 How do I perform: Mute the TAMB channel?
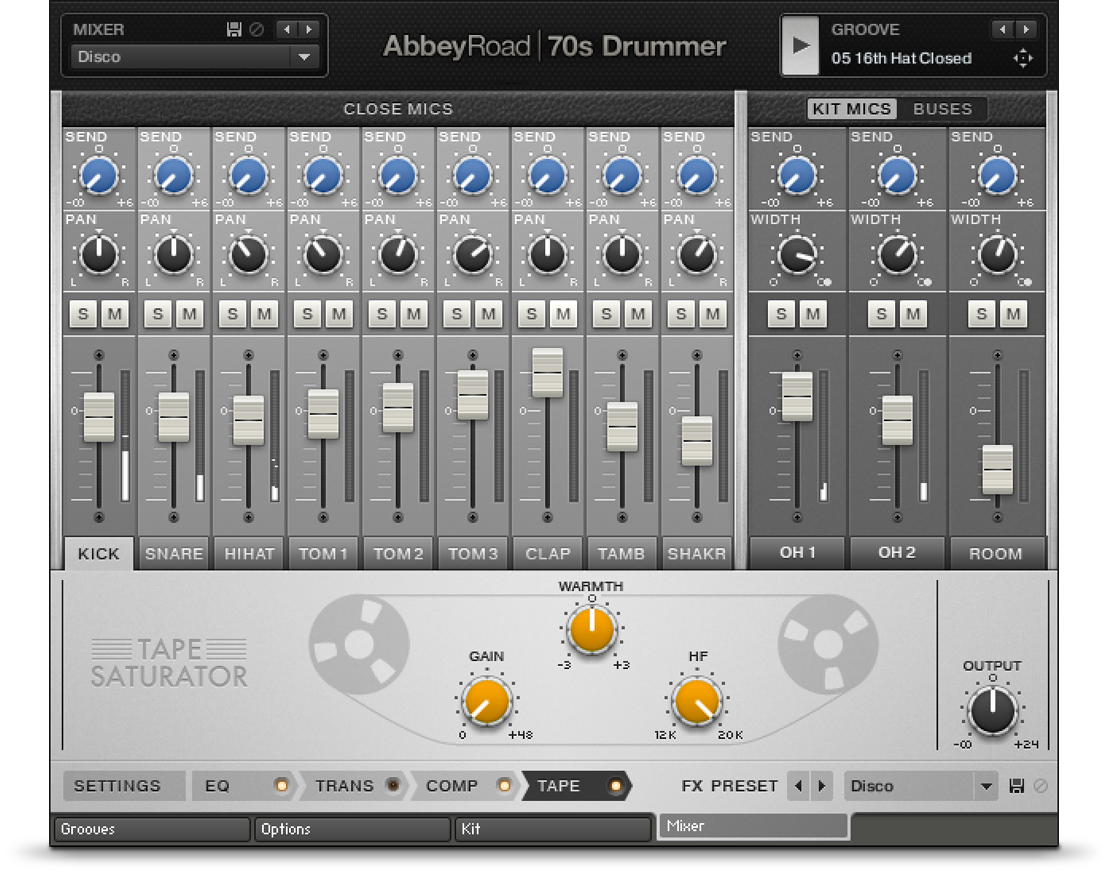coord(638,314)
